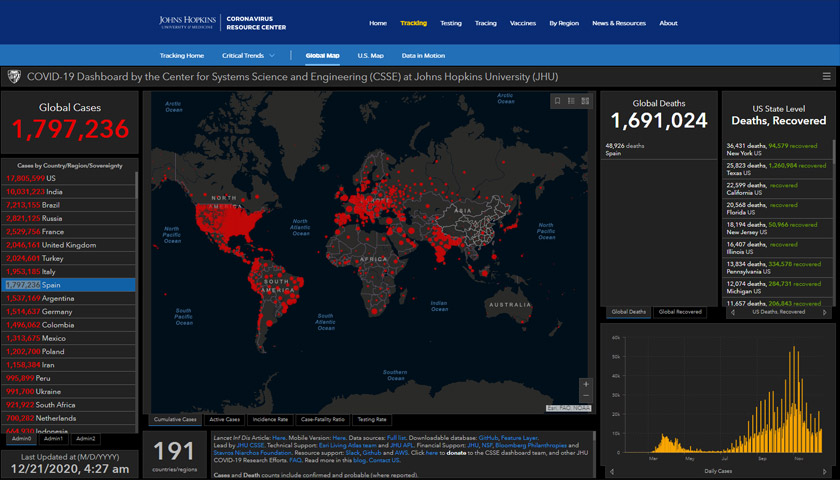Zoom in on the map with plus button

click(x=586, y=384)
